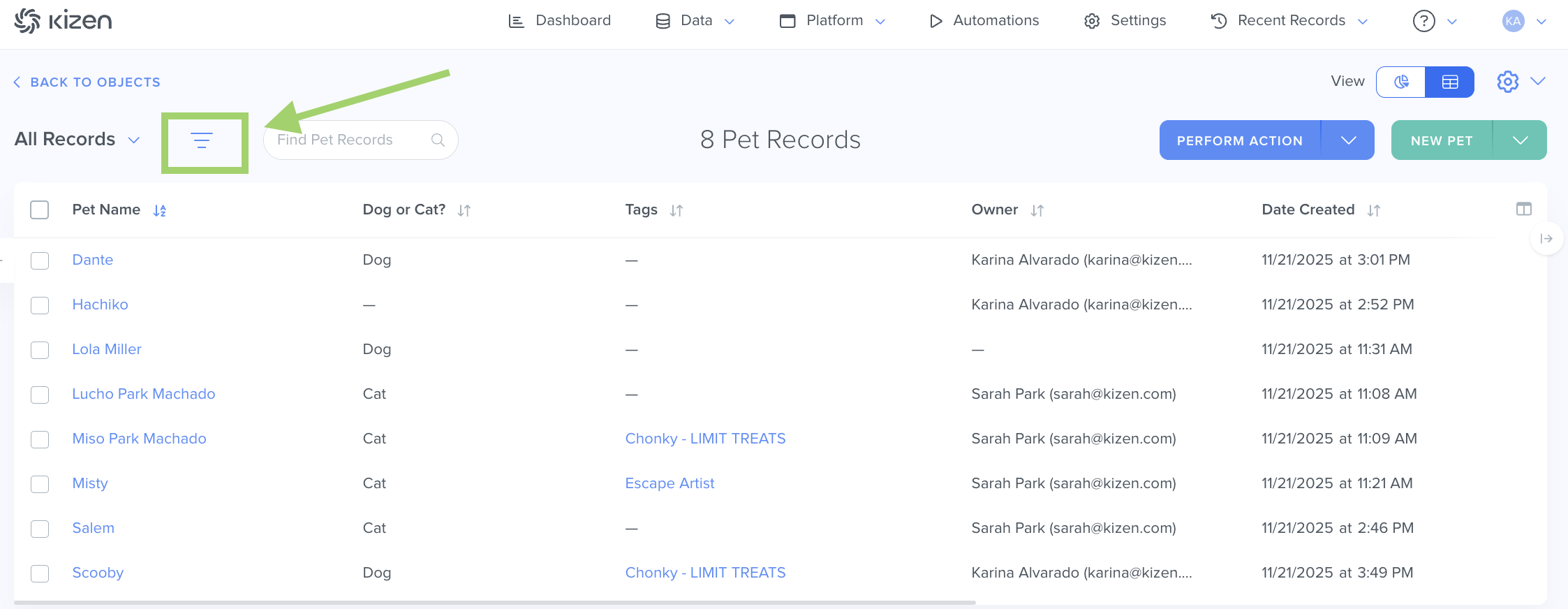This screenshot has width=1568, height=609.
Task: Sort by Pet Name column
Action: click(160, 210)
